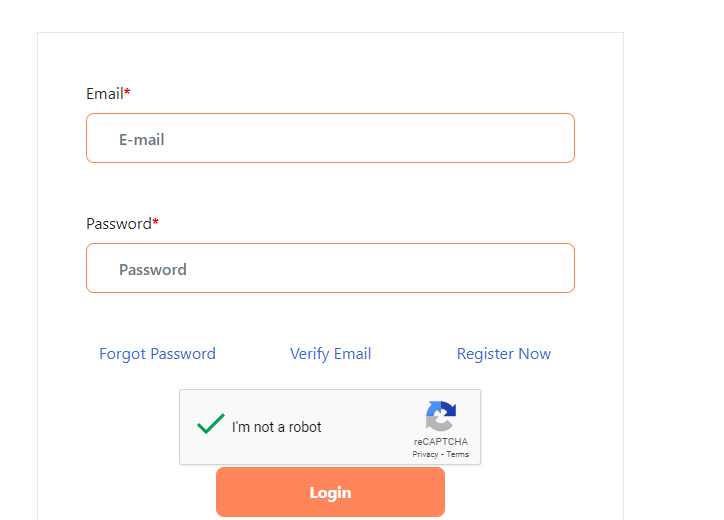Focus the Password input box
Screen dimensions: 724x520
[x=330, y=268]
